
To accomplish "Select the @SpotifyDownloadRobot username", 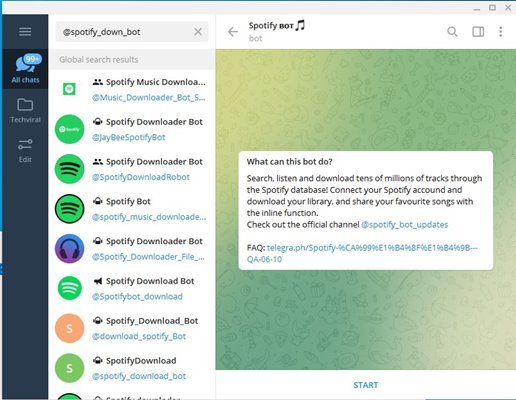I will (x=141, y=177).
